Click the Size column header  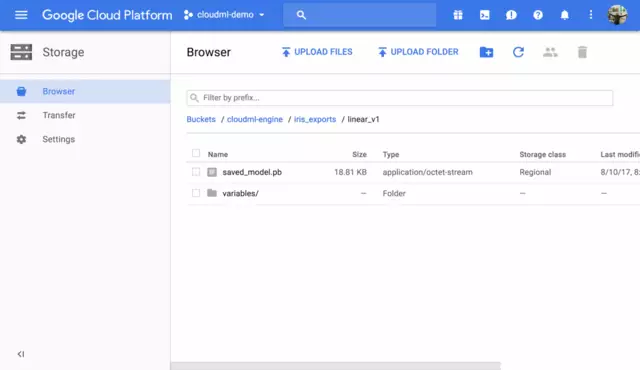point(359,155)
